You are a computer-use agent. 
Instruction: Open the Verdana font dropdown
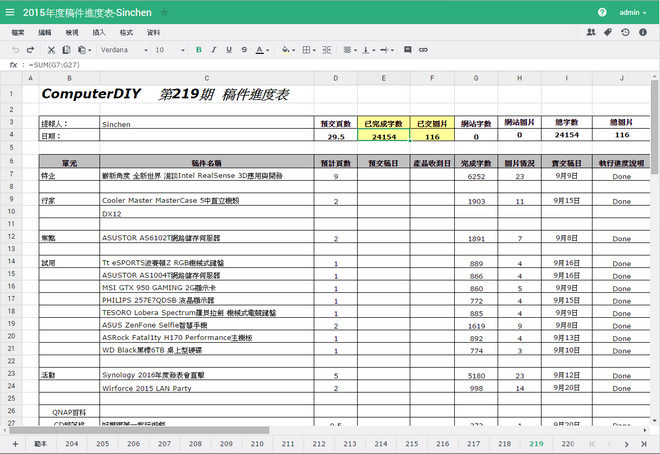click(124, 50)
